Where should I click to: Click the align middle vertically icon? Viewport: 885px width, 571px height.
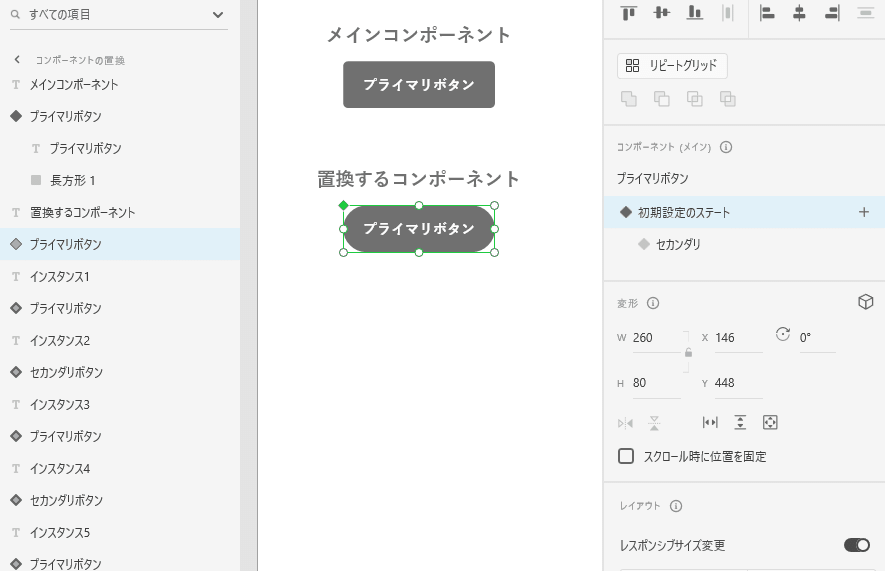(x=661, y=13)
